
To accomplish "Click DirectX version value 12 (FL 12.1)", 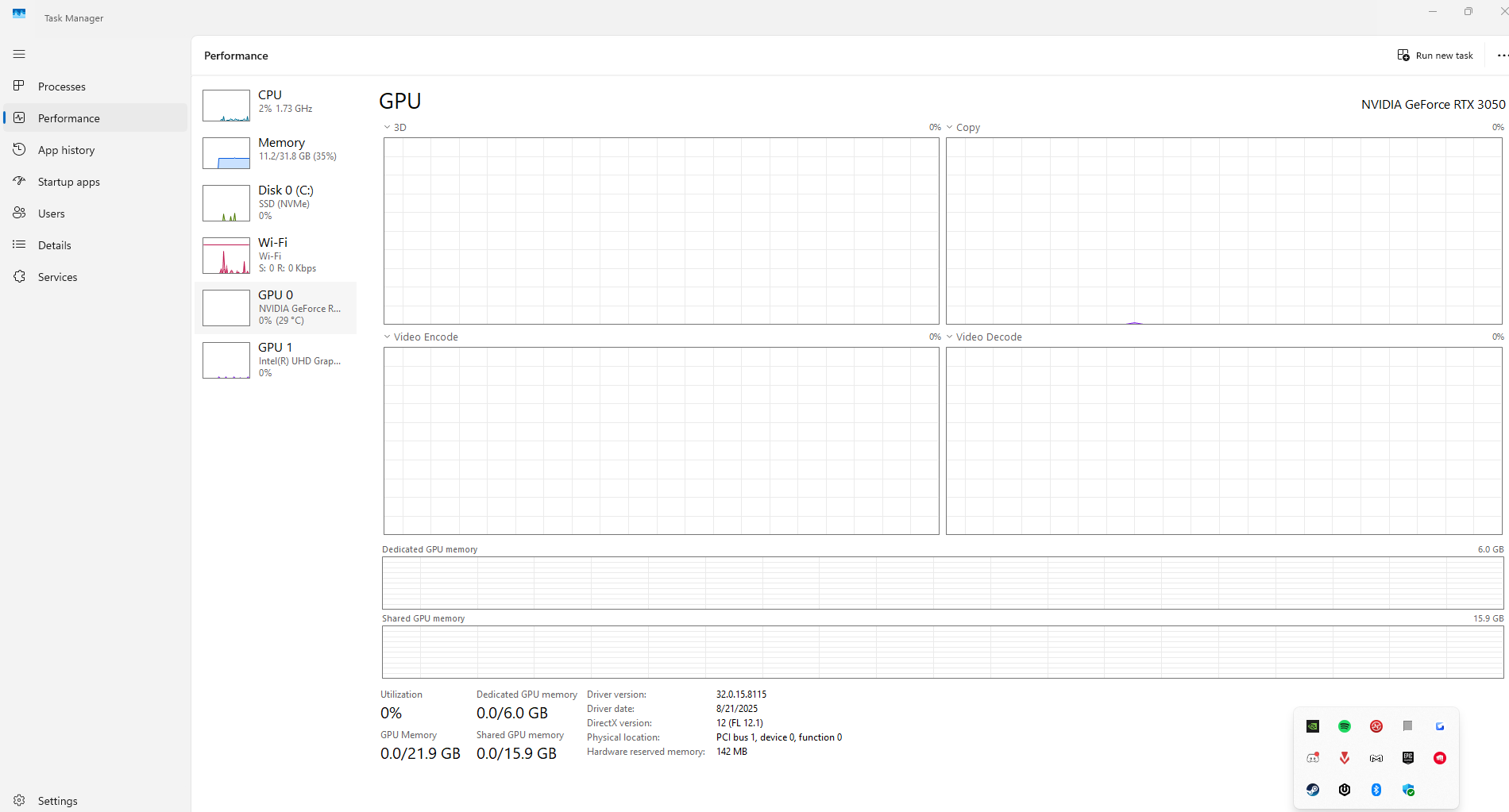I will (739, 723).
